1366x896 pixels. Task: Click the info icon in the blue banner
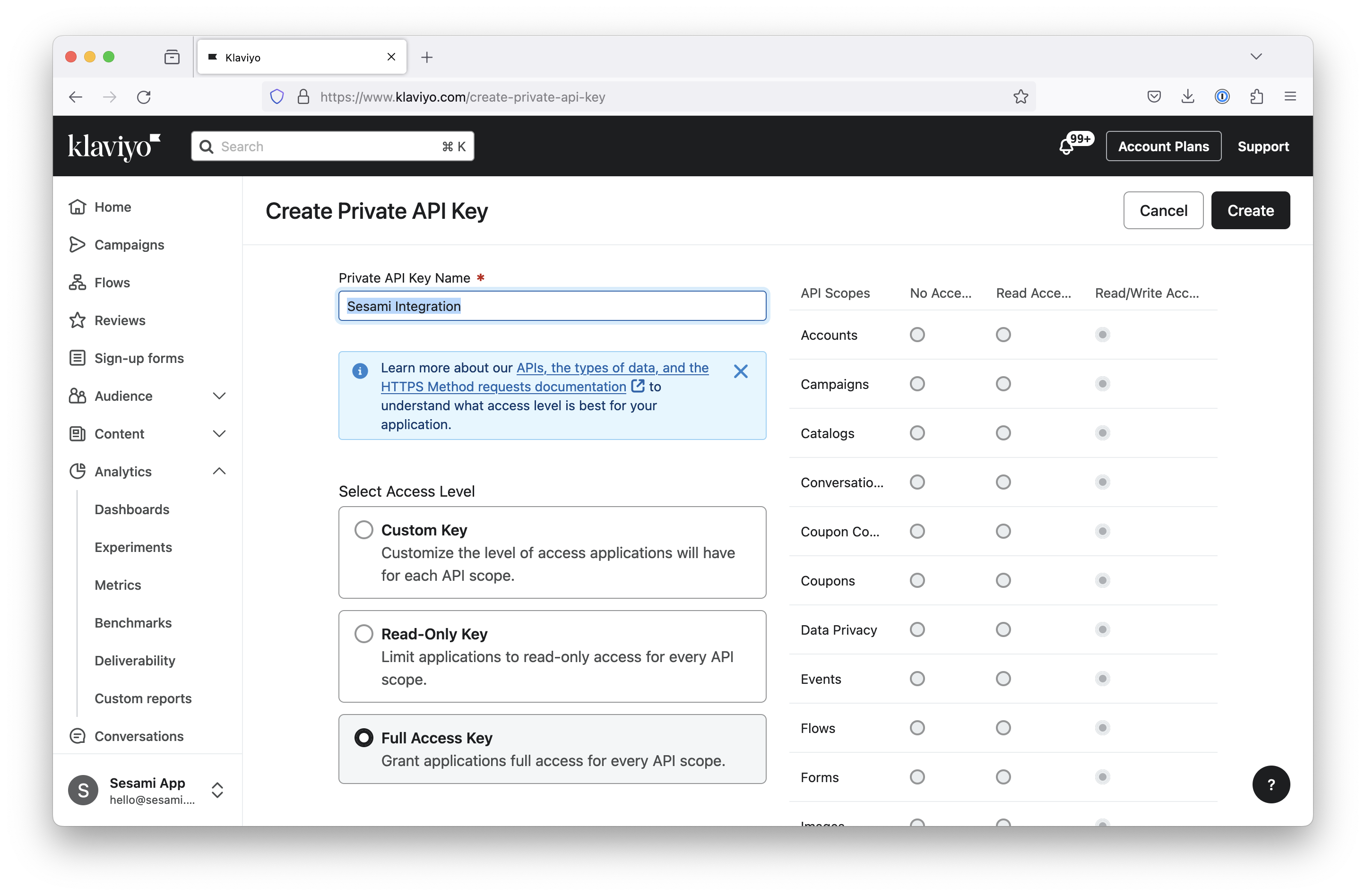360,371
